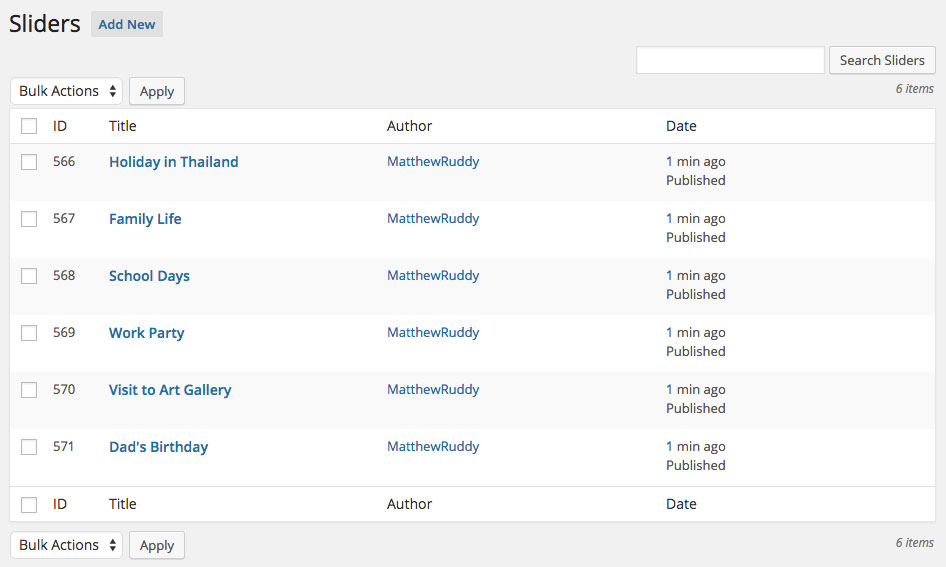Select the checkbox for Family Life
Screen dimensions: 946x567
click(x=29, y=219)
